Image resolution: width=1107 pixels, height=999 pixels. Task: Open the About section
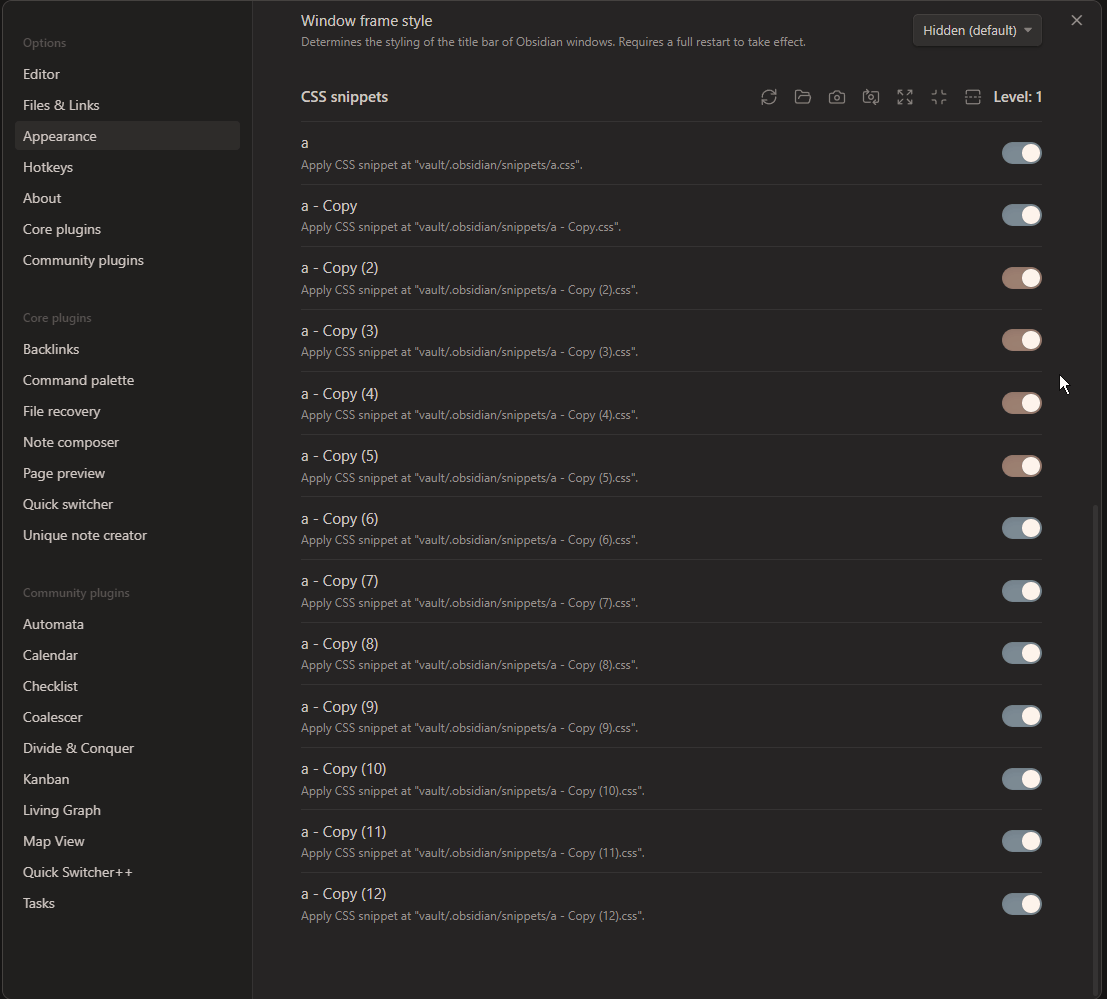tap(127, 198)
